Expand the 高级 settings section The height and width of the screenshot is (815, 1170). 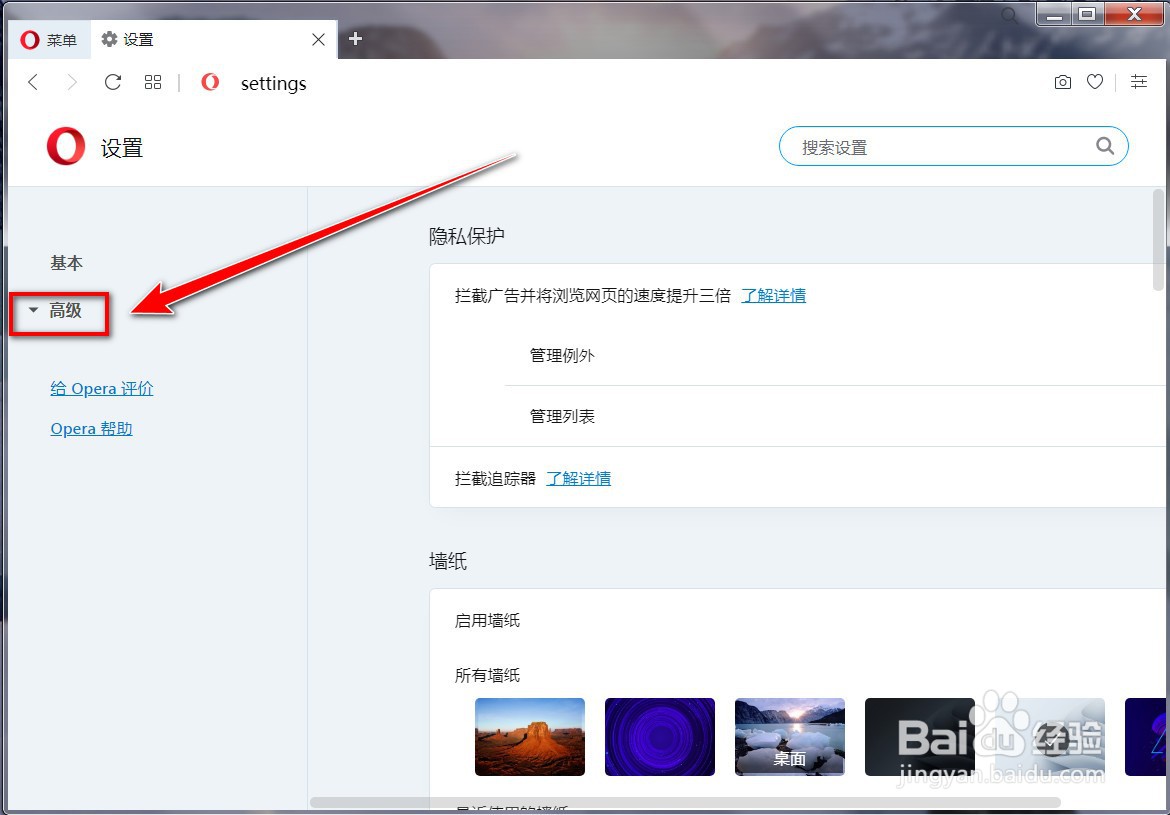tap(66, 311)
